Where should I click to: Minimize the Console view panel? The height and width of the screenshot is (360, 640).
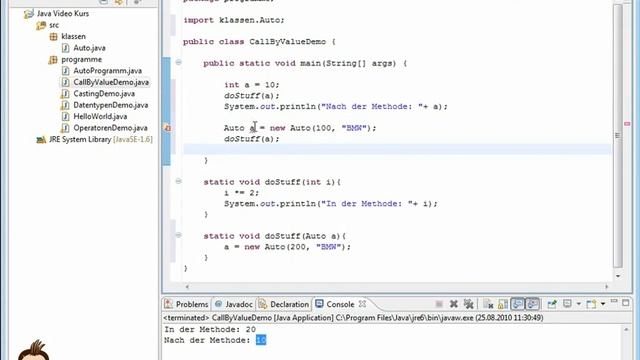tap(614, 301)
